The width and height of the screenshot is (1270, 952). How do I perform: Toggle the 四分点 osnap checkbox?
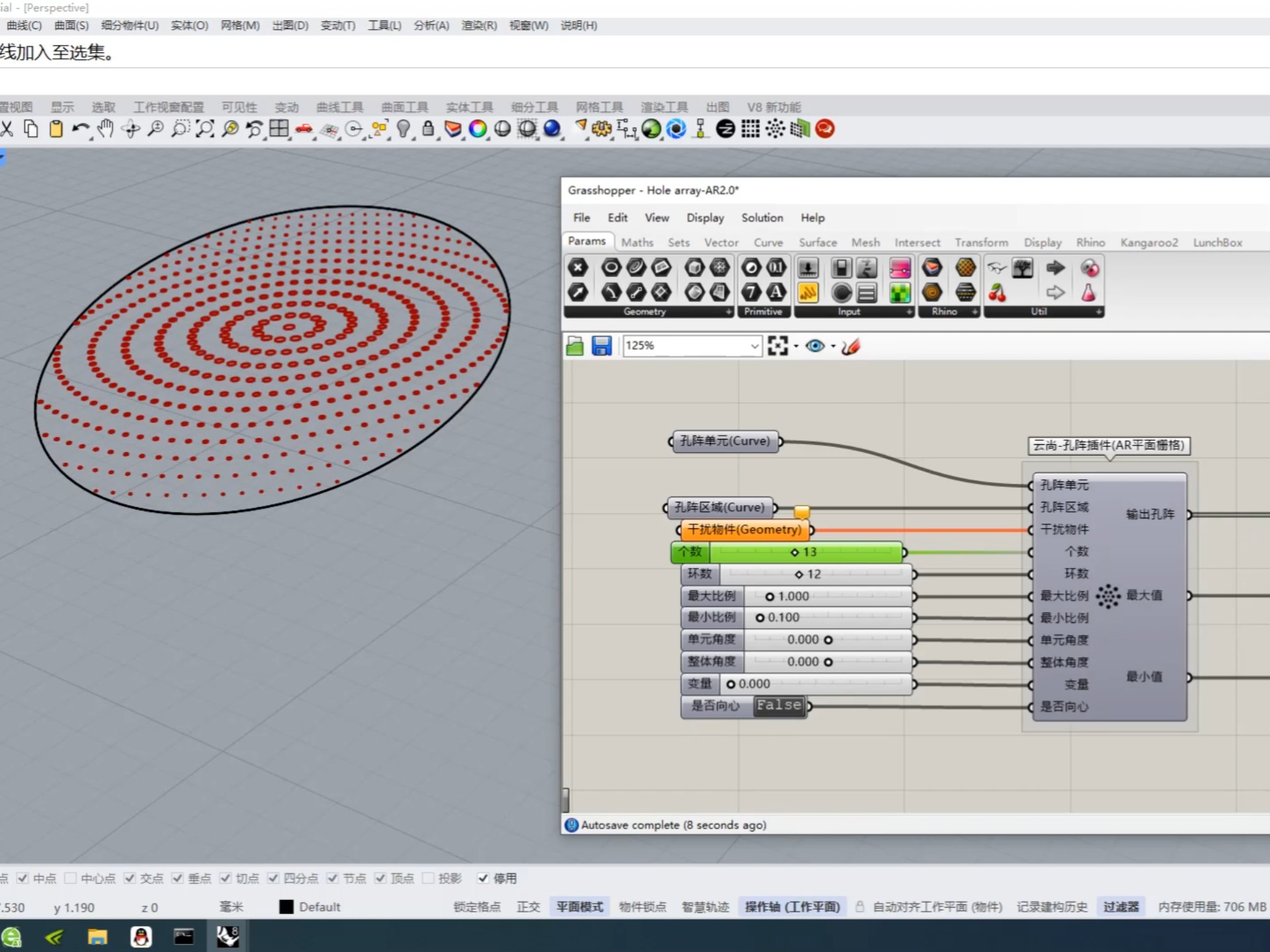tap(273, 878)
